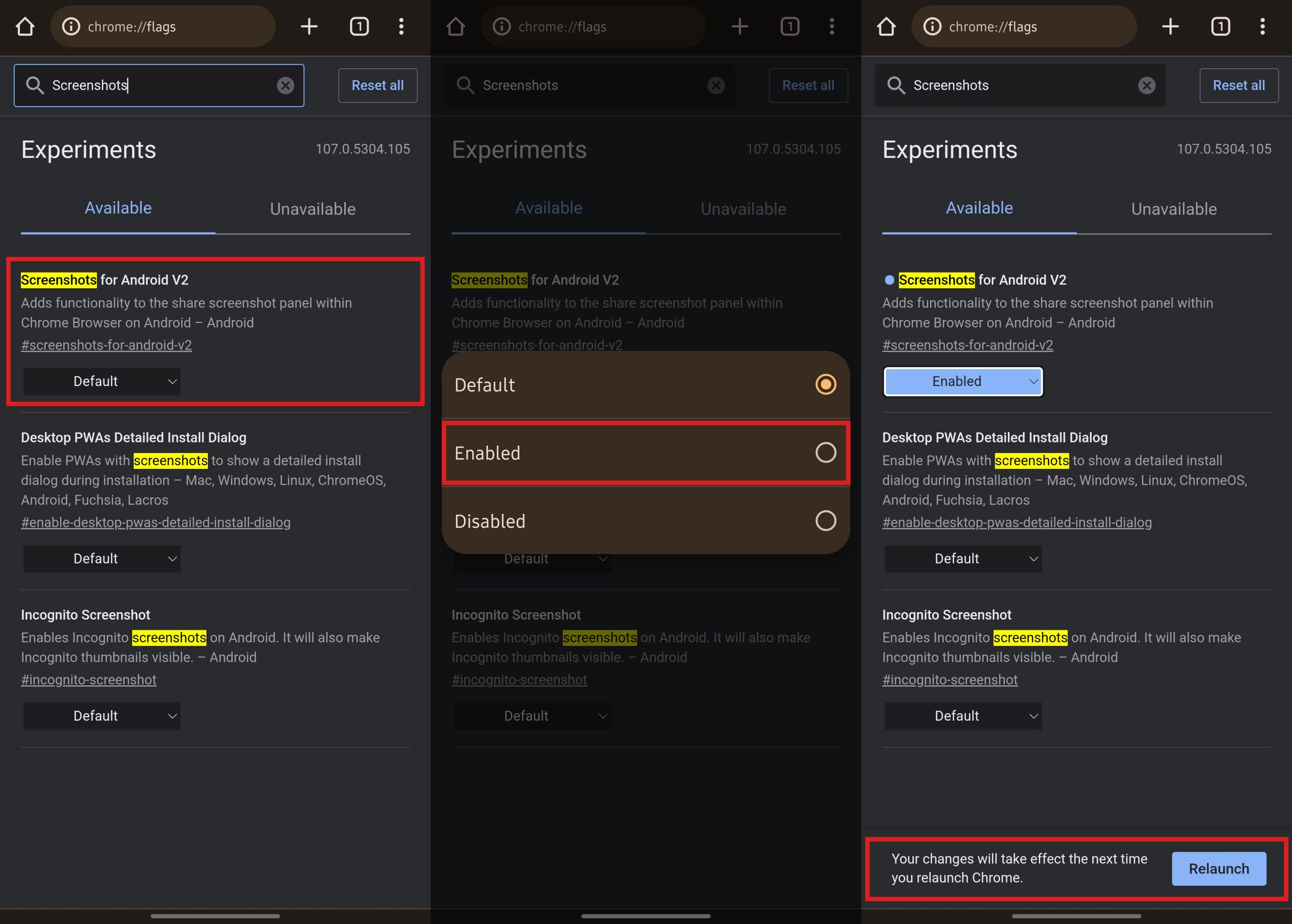Open the Incognito Screenshot dropdown in the left panel

102,716
